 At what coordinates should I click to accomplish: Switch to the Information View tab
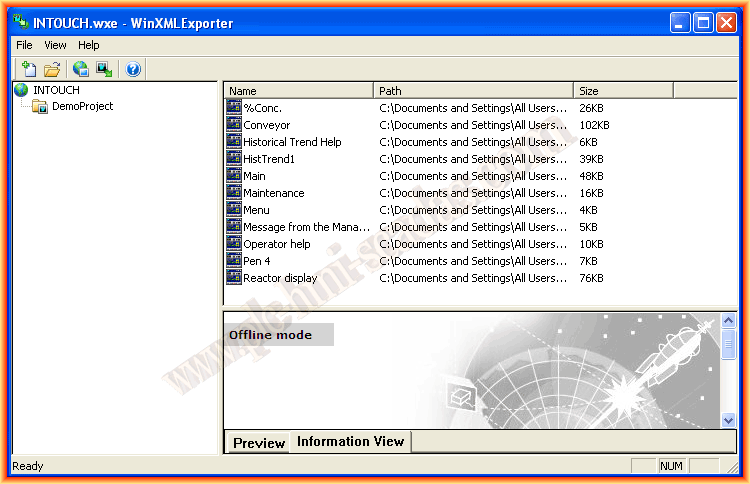[x=350, y=441]
